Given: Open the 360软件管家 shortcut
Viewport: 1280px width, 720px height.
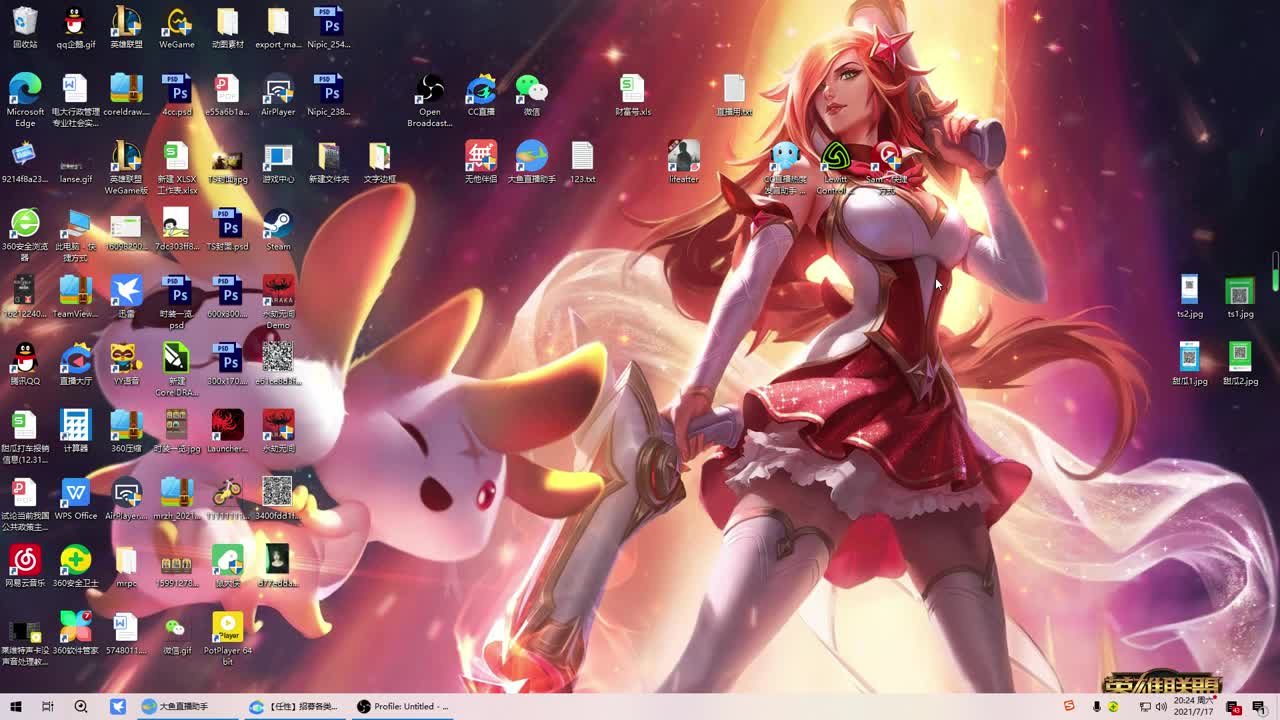Looking at the screenshot, I should tap(75, 627).
